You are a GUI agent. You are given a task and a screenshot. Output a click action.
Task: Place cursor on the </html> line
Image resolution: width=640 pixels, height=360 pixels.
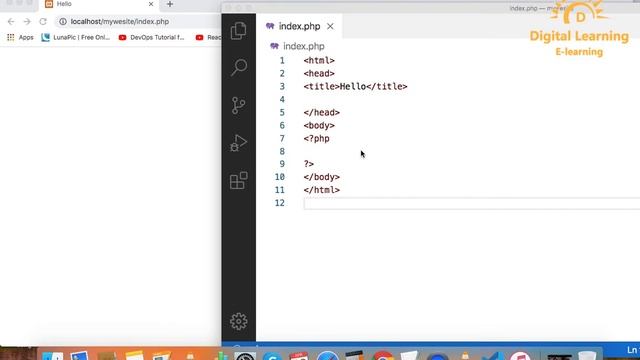(322, 190)
